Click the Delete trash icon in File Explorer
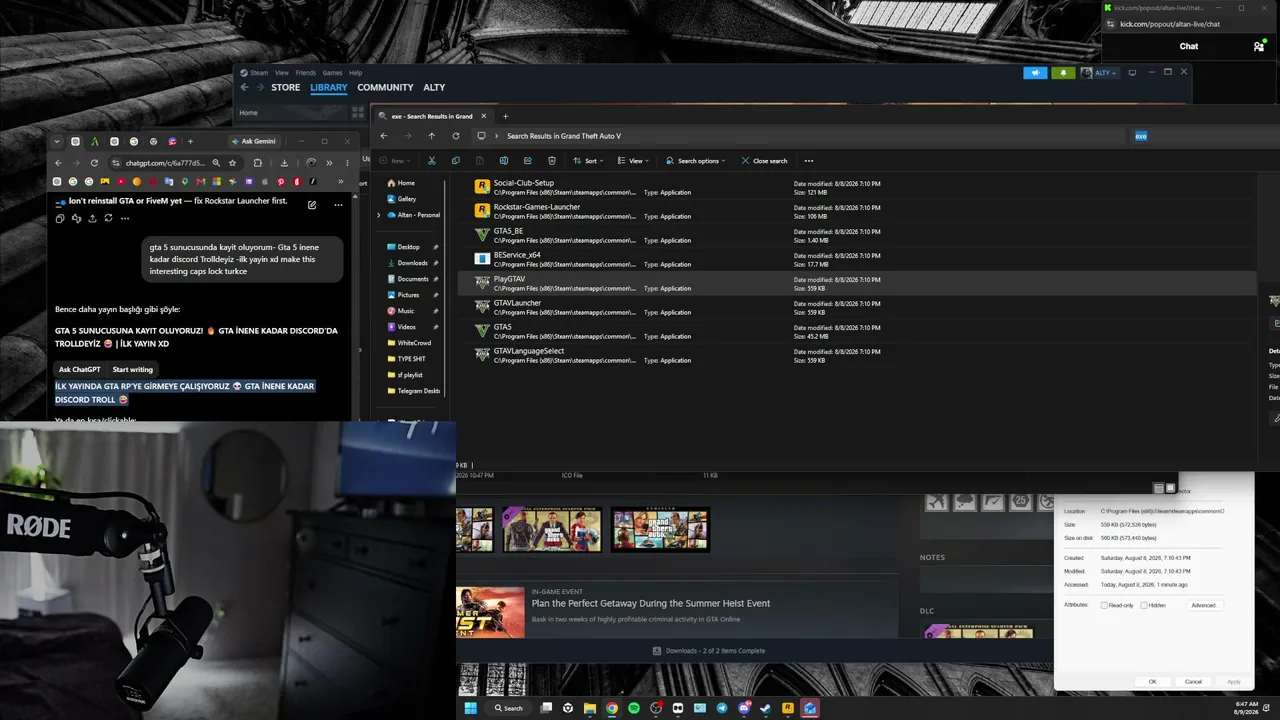The width and height of the screenshot is (1280, 720). click(x=552, y=161)
